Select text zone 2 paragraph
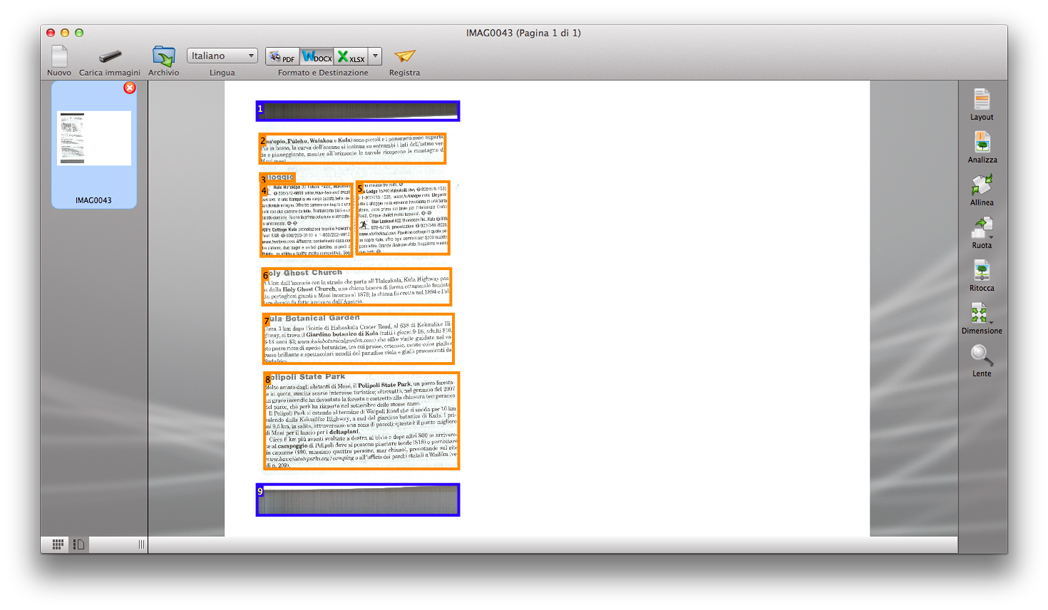Viewport: 1048px width, 610px height. click(x=352, y=148)
